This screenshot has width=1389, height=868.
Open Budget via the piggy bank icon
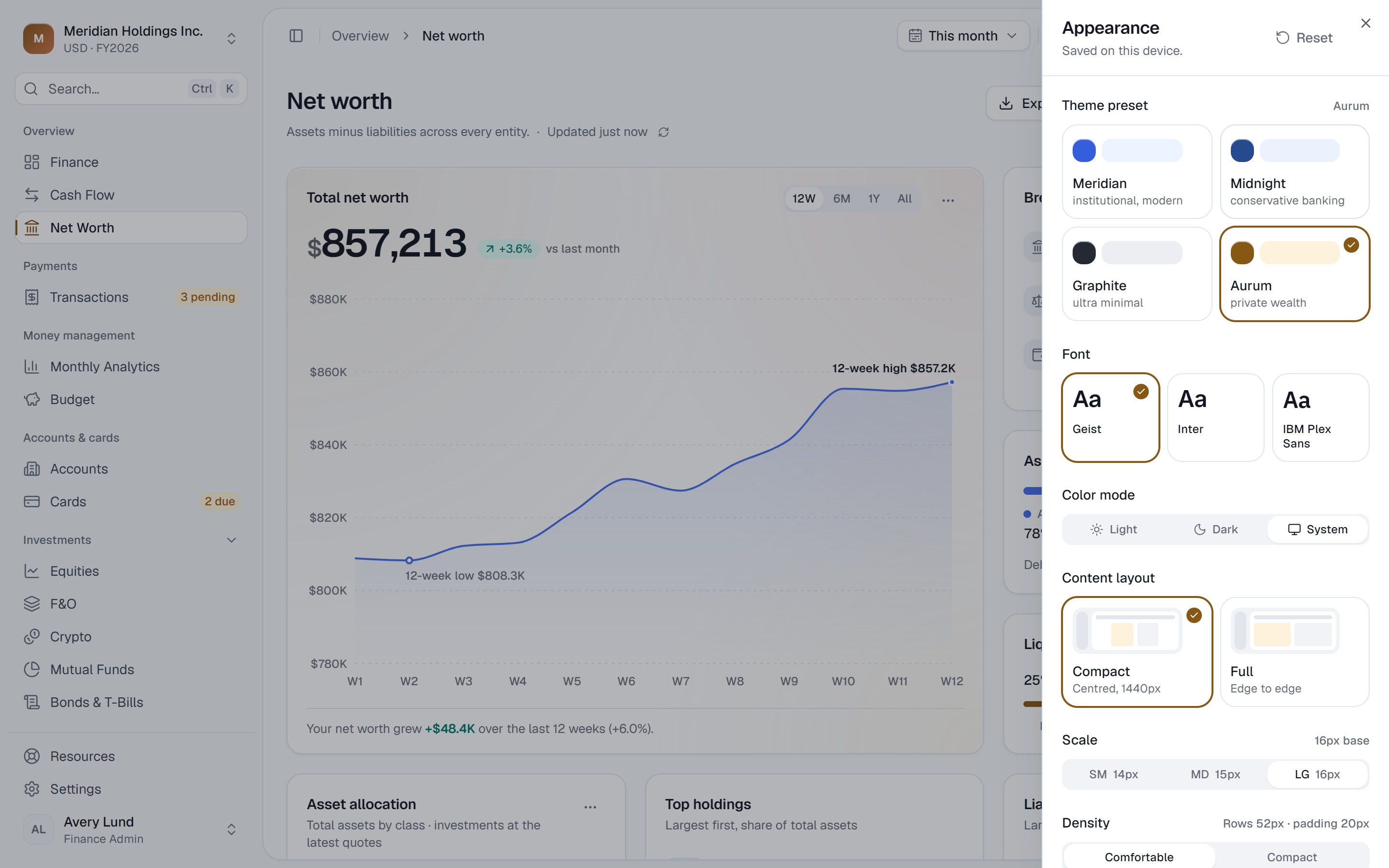32,400
